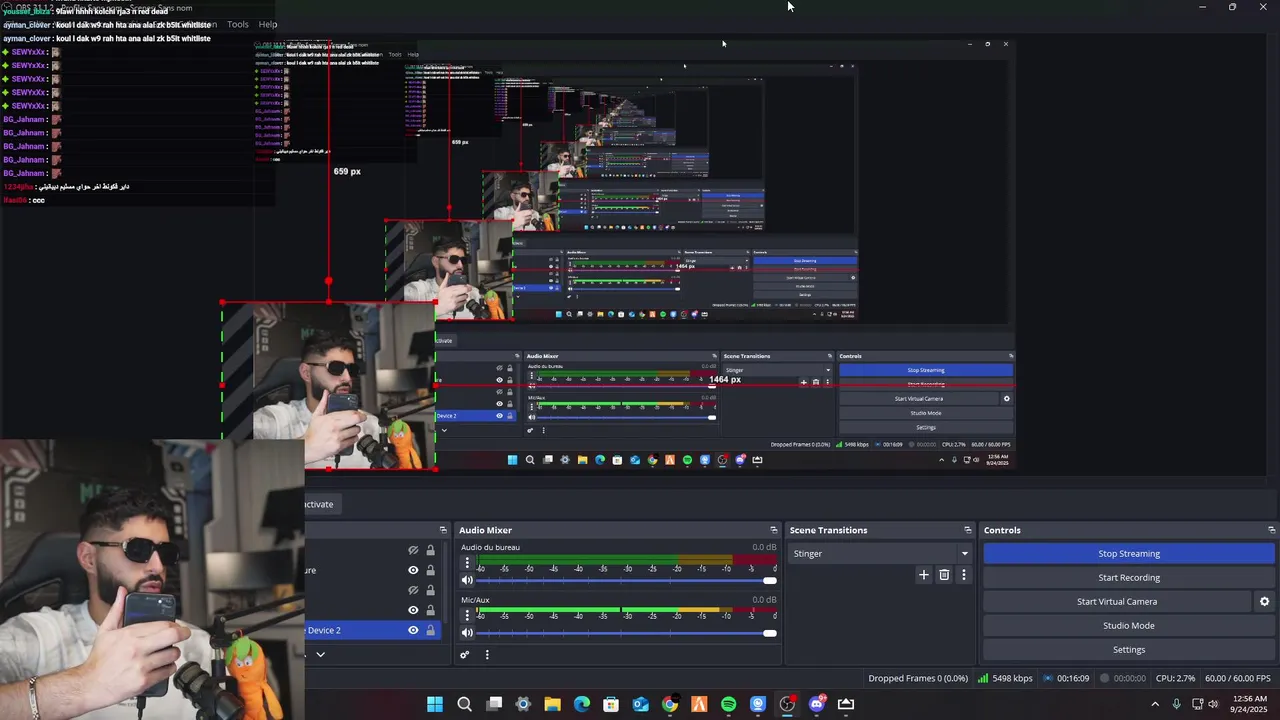Mute the Audio du bureau speaker icon

467,580
